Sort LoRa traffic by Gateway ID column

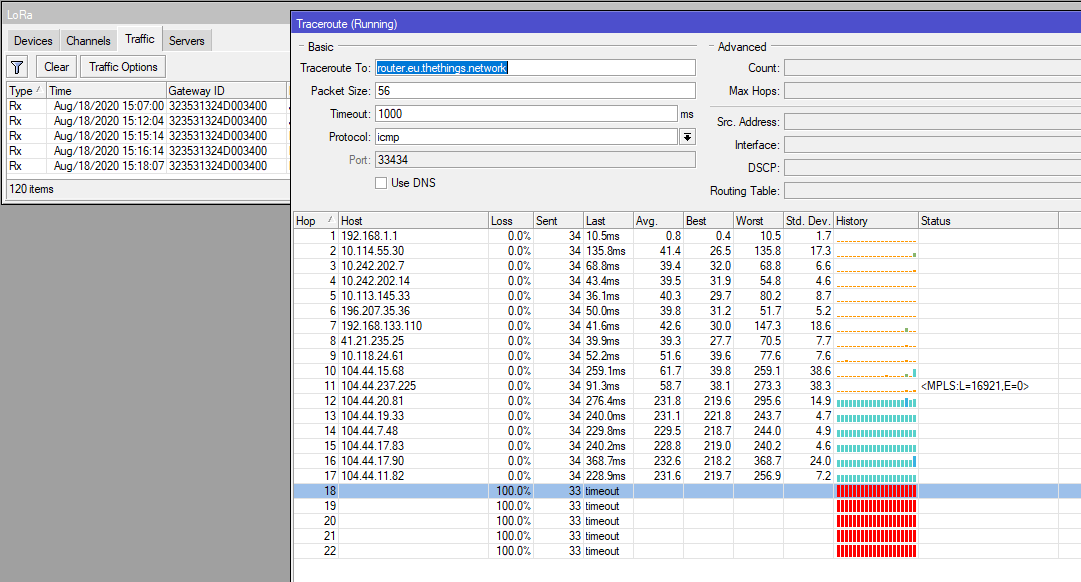[226, 90]
